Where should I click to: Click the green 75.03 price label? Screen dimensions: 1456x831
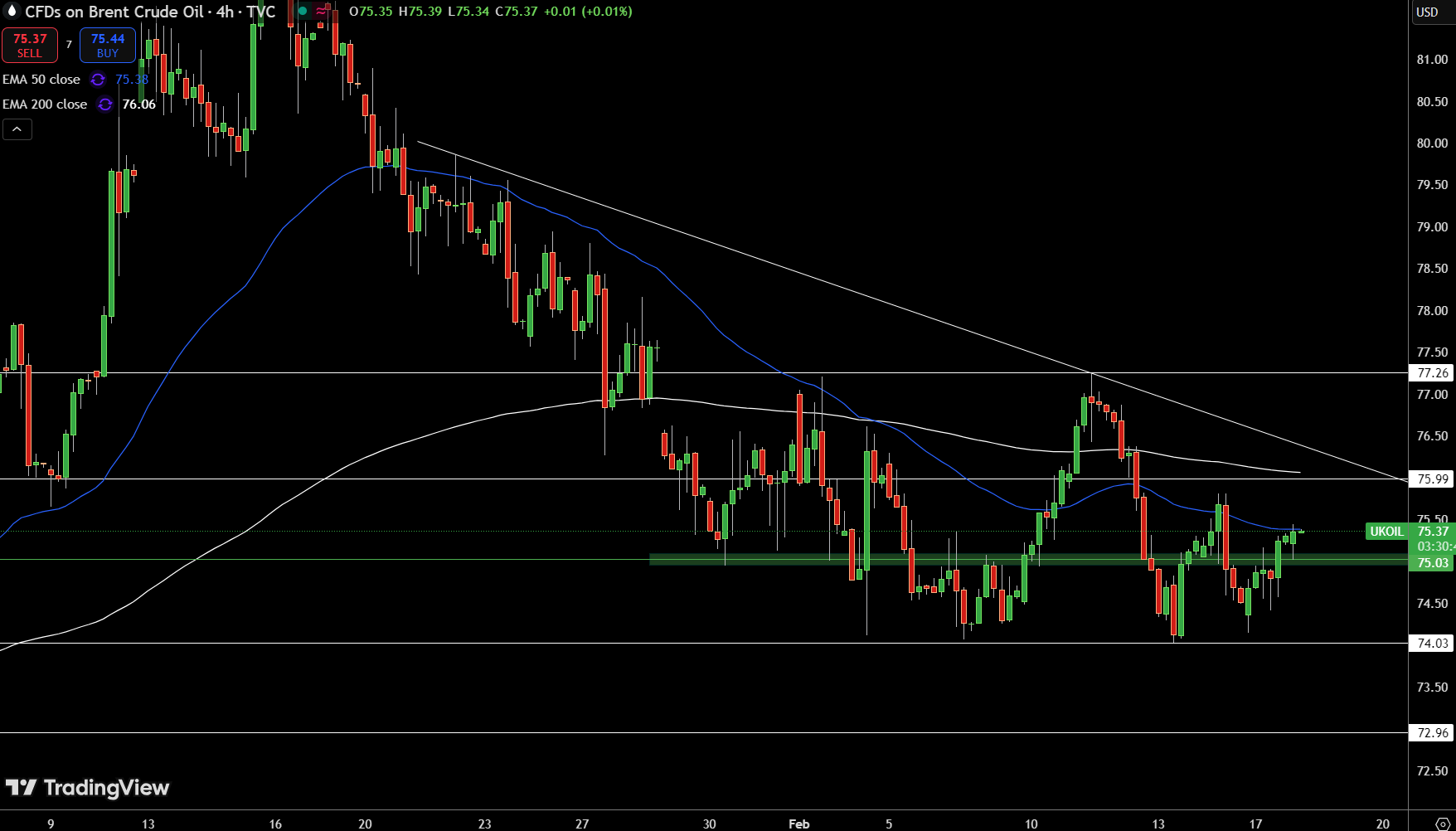(x=1432, y=563)
